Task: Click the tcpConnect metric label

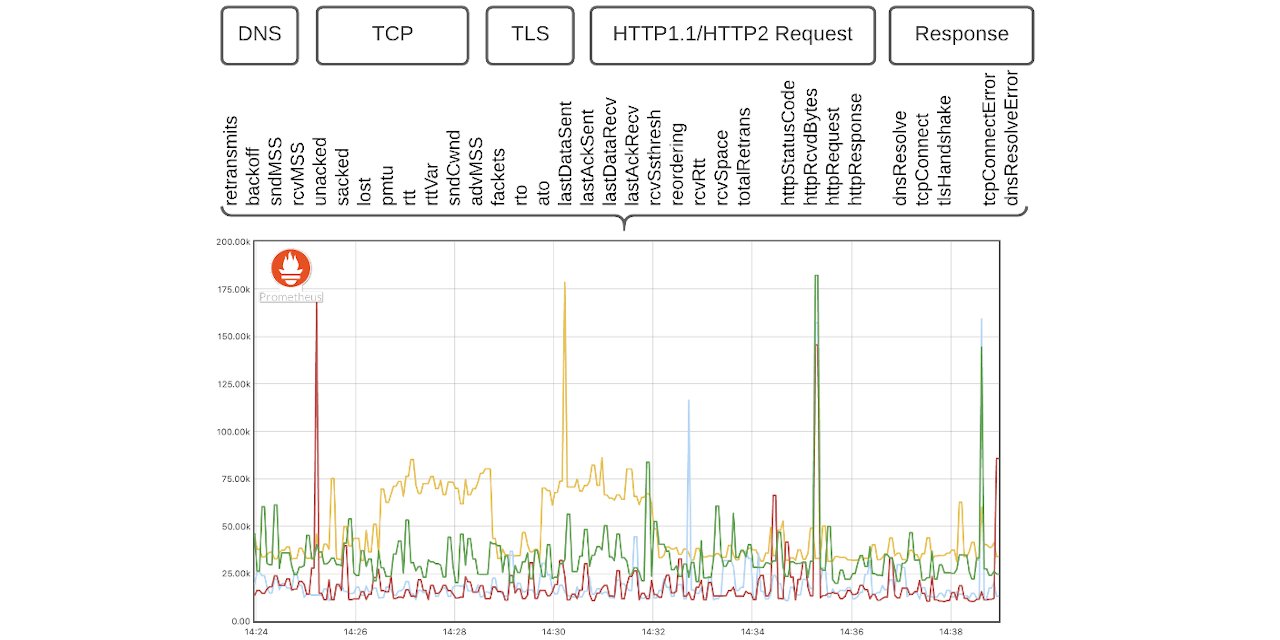Action: (922, 160)
